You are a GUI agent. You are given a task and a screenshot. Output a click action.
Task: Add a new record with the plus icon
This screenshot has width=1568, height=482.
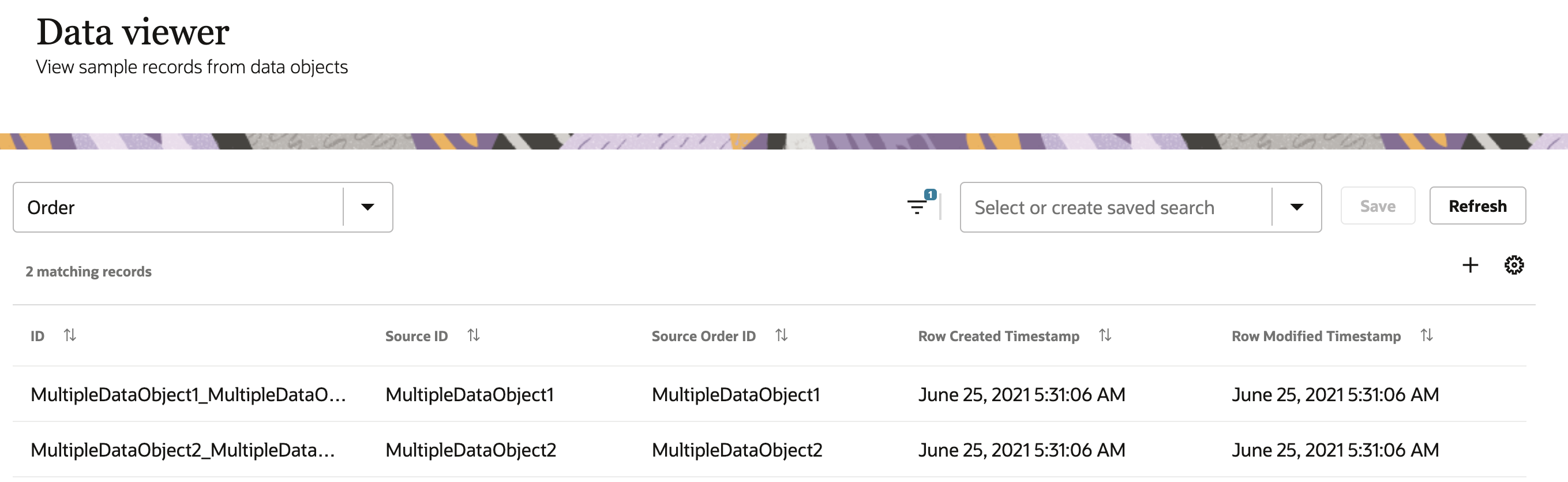click(x=1470, y=265)
